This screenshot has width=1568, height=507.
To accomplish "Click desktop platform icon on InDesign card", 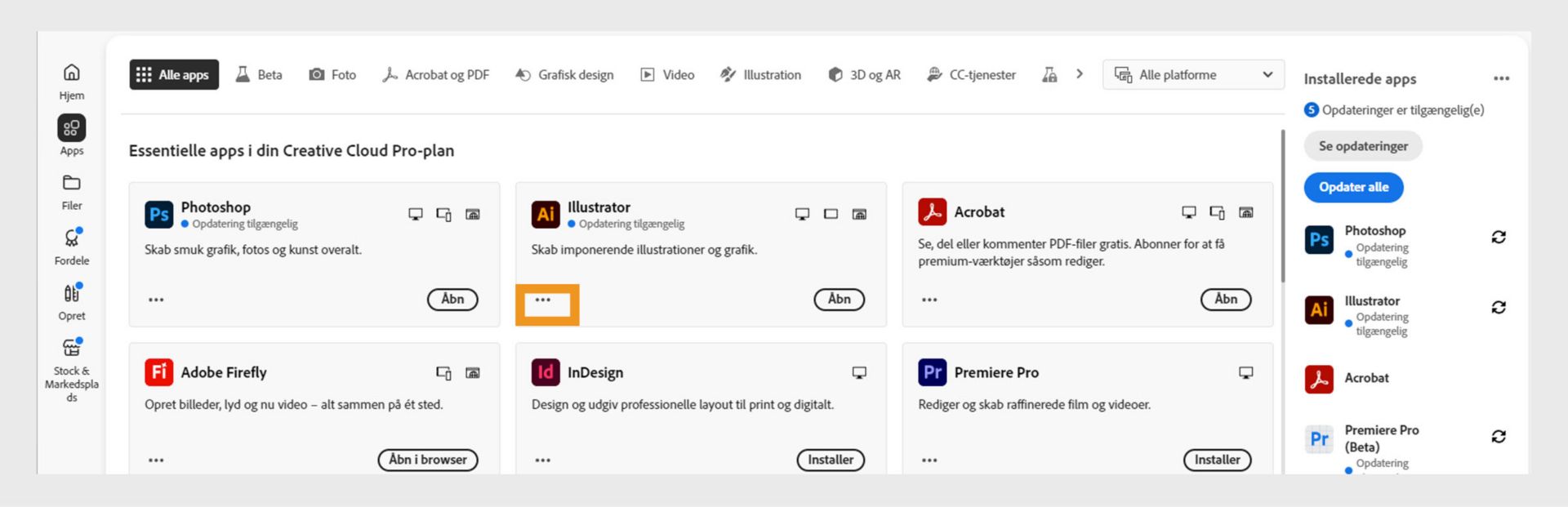I will click(859, 372).
